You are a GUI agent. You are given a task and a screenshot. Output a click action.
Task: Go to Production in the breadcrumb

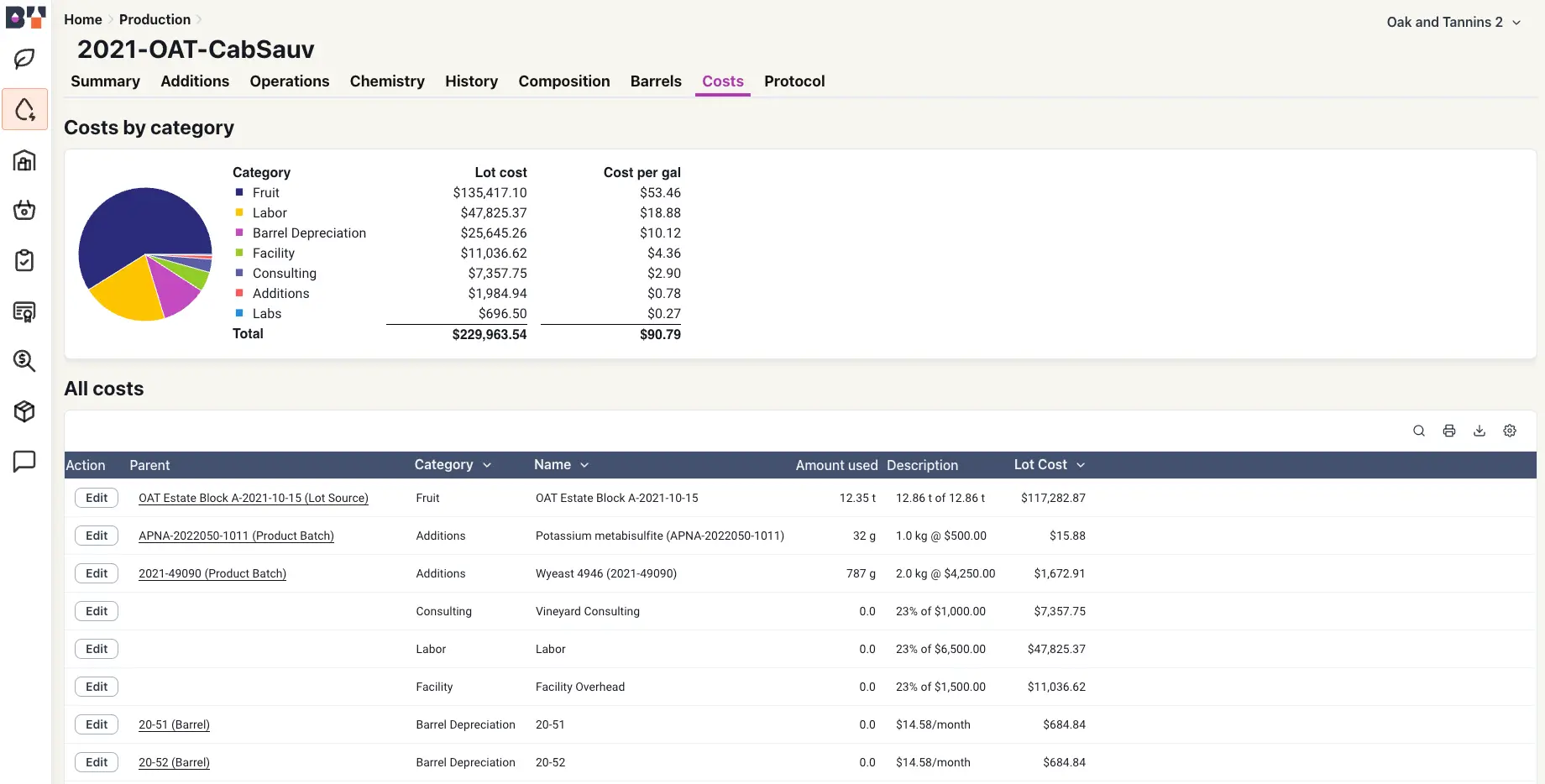[x=154, y=19]
